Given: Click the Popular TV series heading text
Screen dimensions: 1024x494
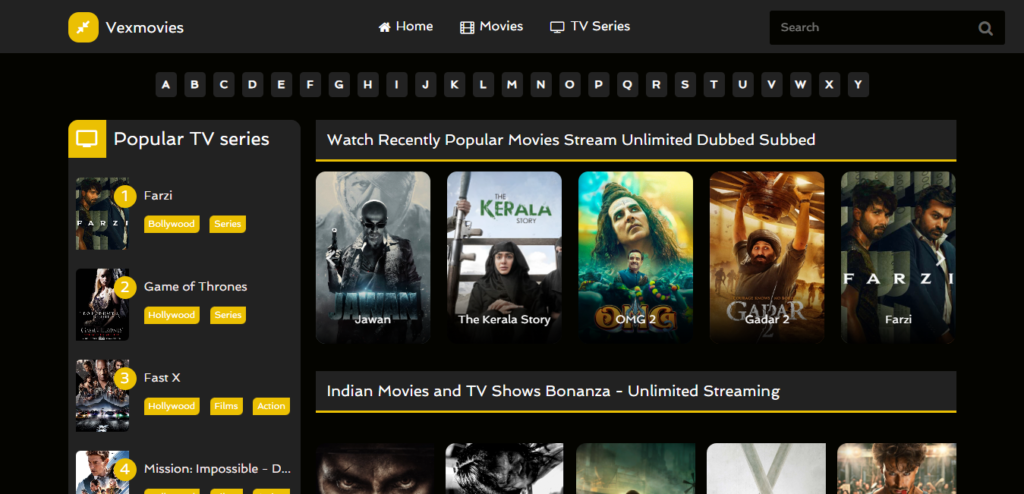Looking at the screenshot, I should click(x=191, y=139).
